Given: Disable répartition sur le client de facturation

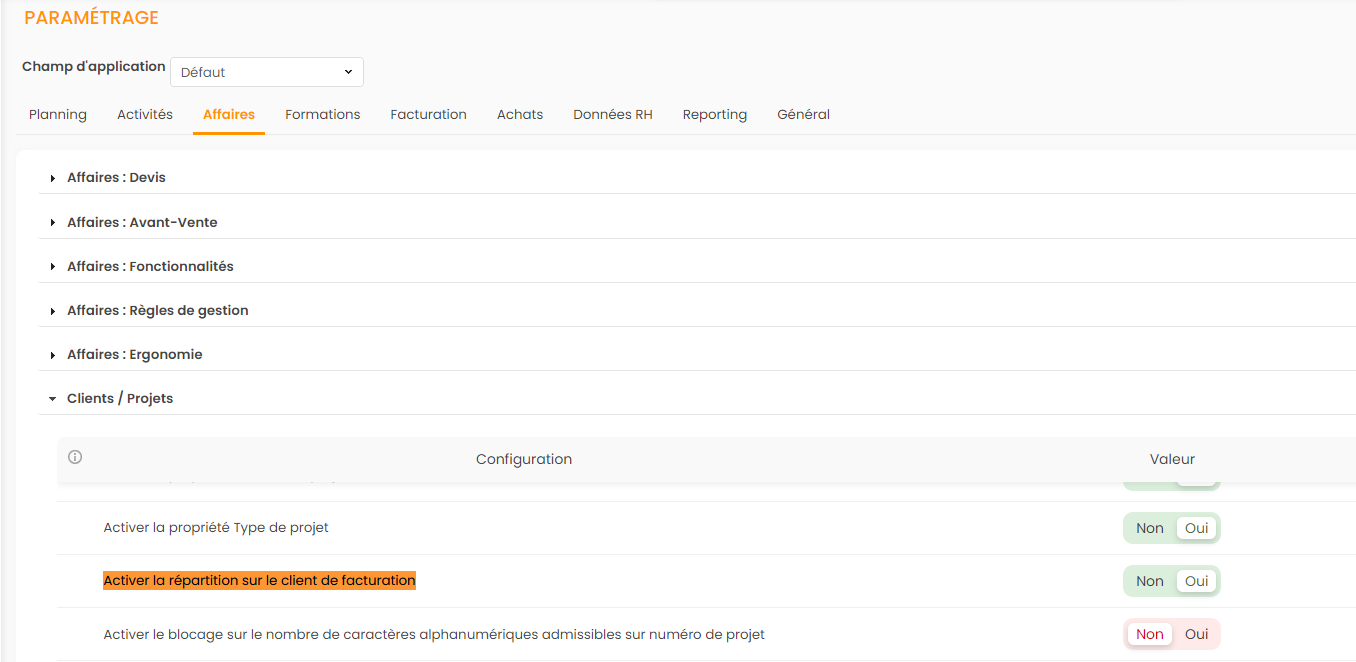Looking at the screenshot, I should (1149, 581).
